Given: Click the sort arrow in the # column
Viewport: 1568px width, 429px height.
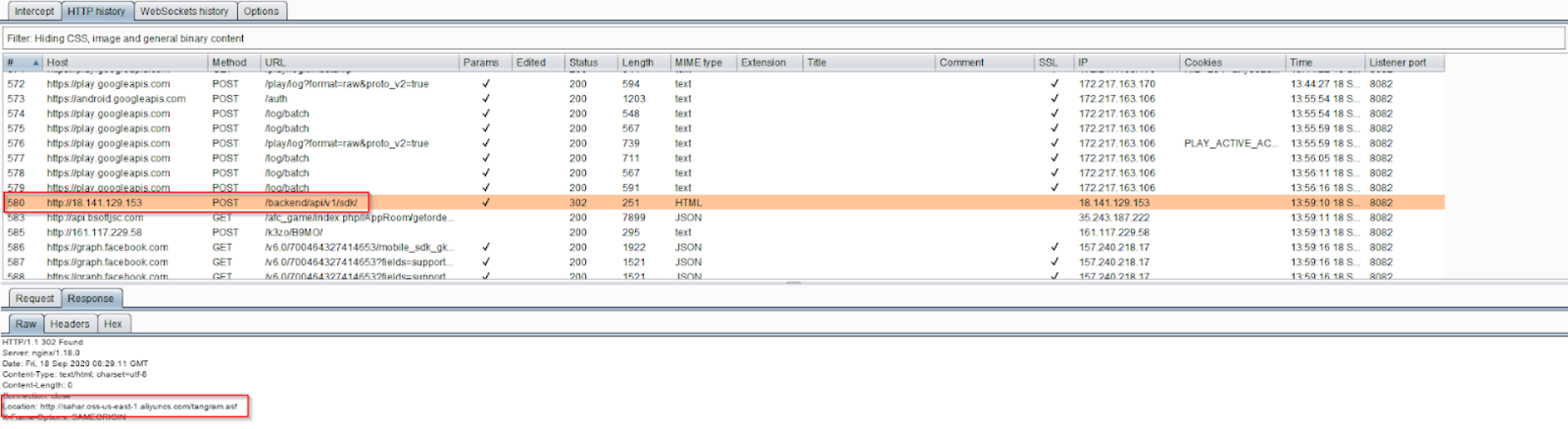Looking at the screenshot, I should [36, 63].
